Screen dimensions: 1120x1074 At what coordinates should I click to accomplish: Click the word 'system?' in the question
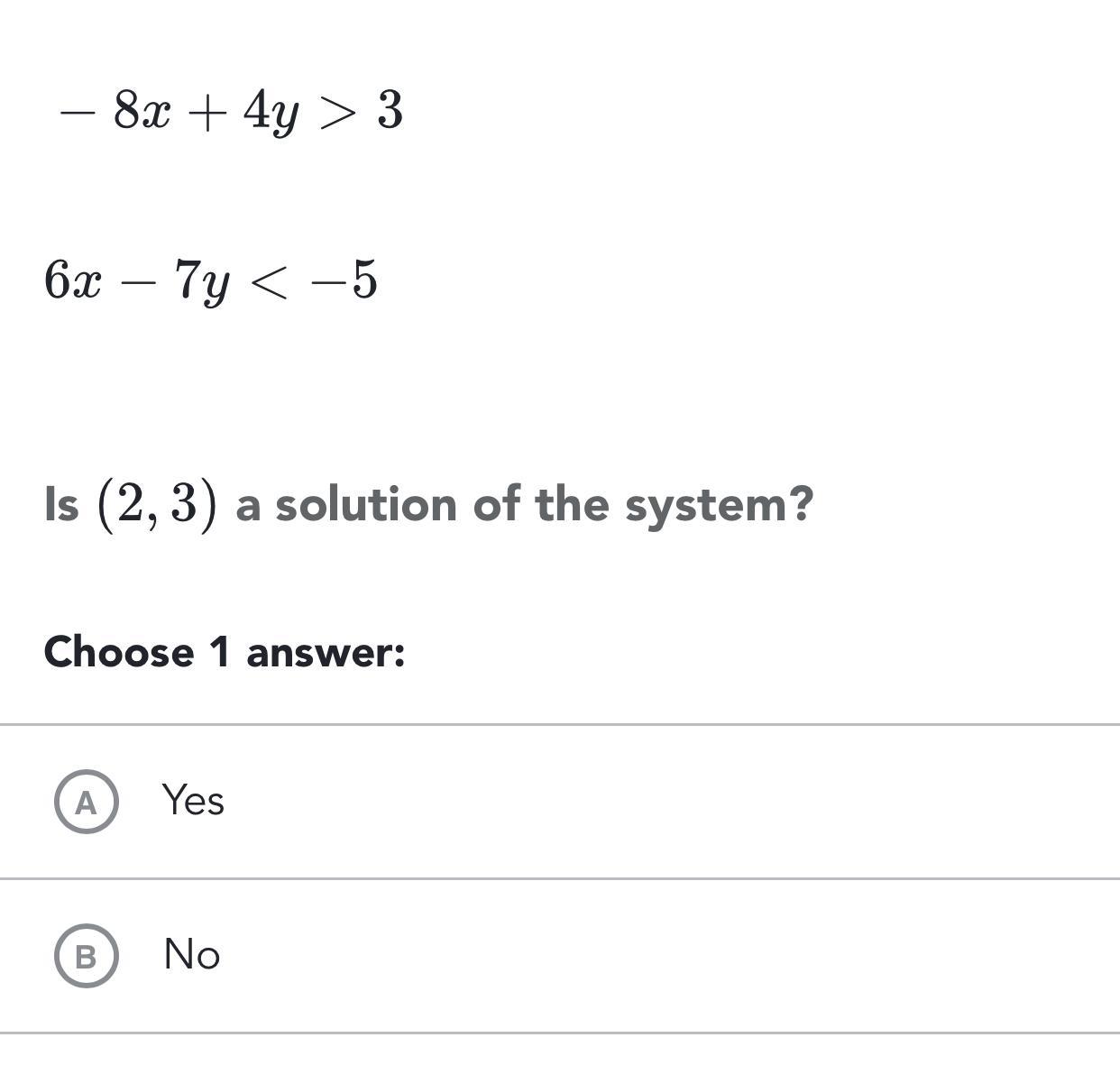[x=719, y=506]
